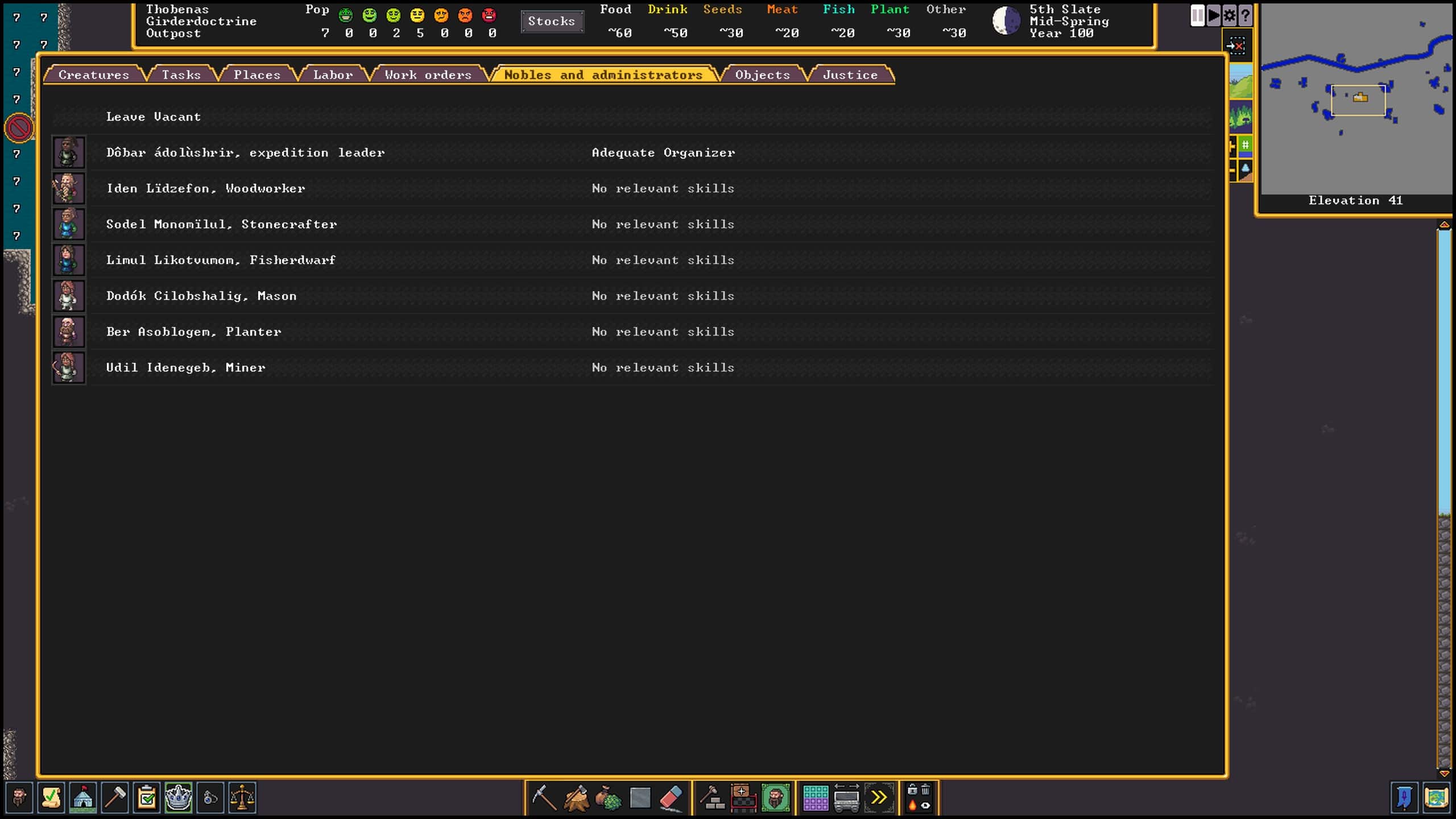The image size is (1456, 819).
Task: Resume game with play button
Action: click(x=1213, y=15)
